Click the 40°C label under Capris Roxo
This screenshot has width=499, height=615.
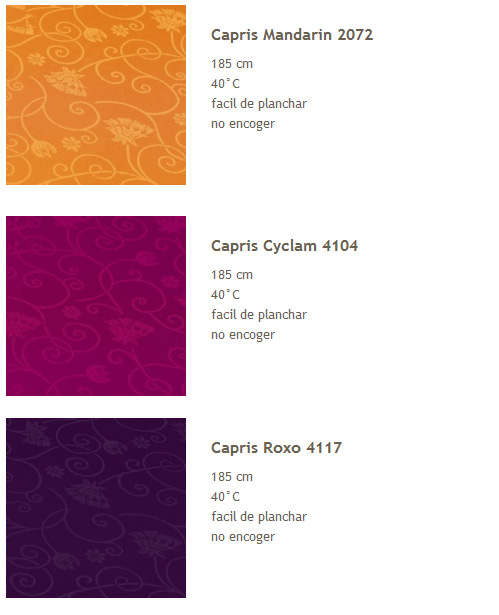point(225,497)
